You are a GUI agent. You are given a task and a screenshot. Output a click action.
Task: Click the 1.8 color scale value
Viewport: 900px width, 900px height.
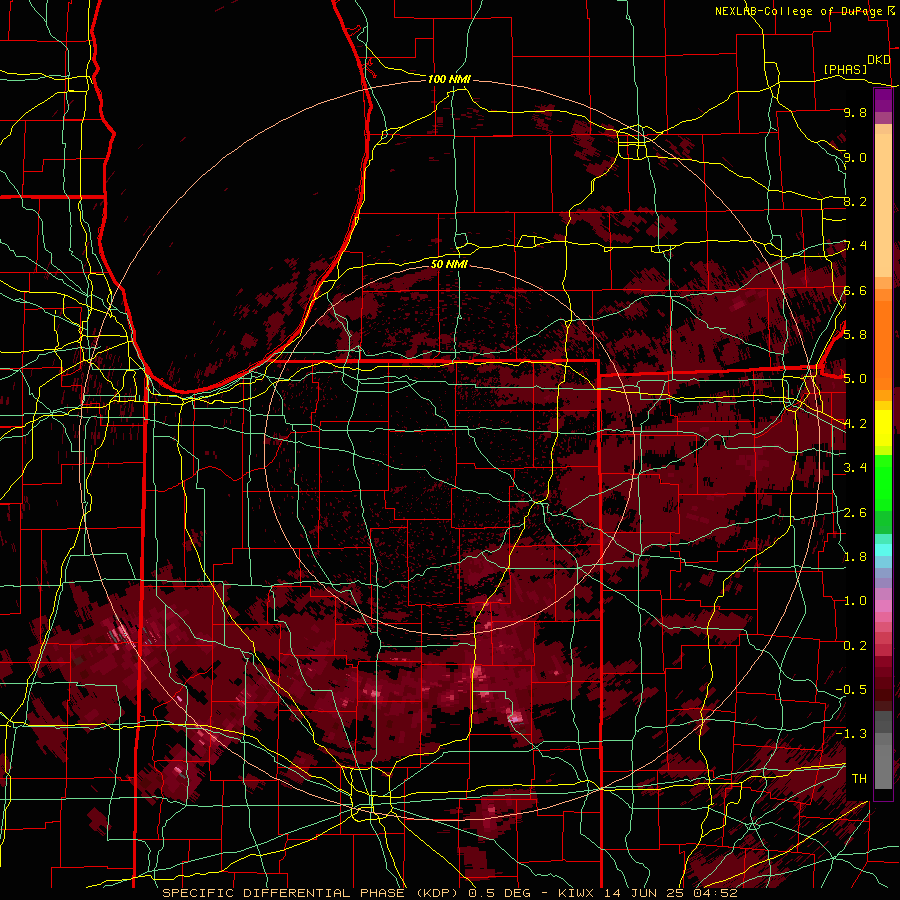855,557
